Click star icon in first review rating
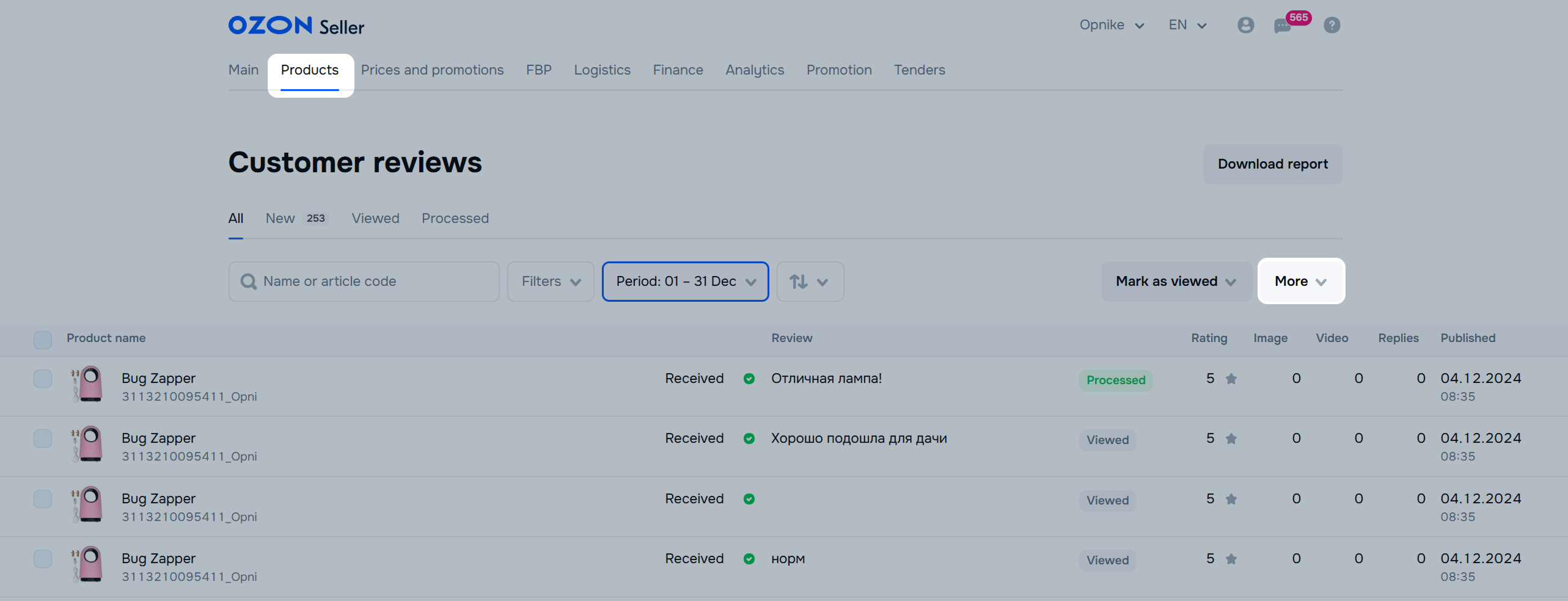The image size is (1568, 601). point(1231,379)
